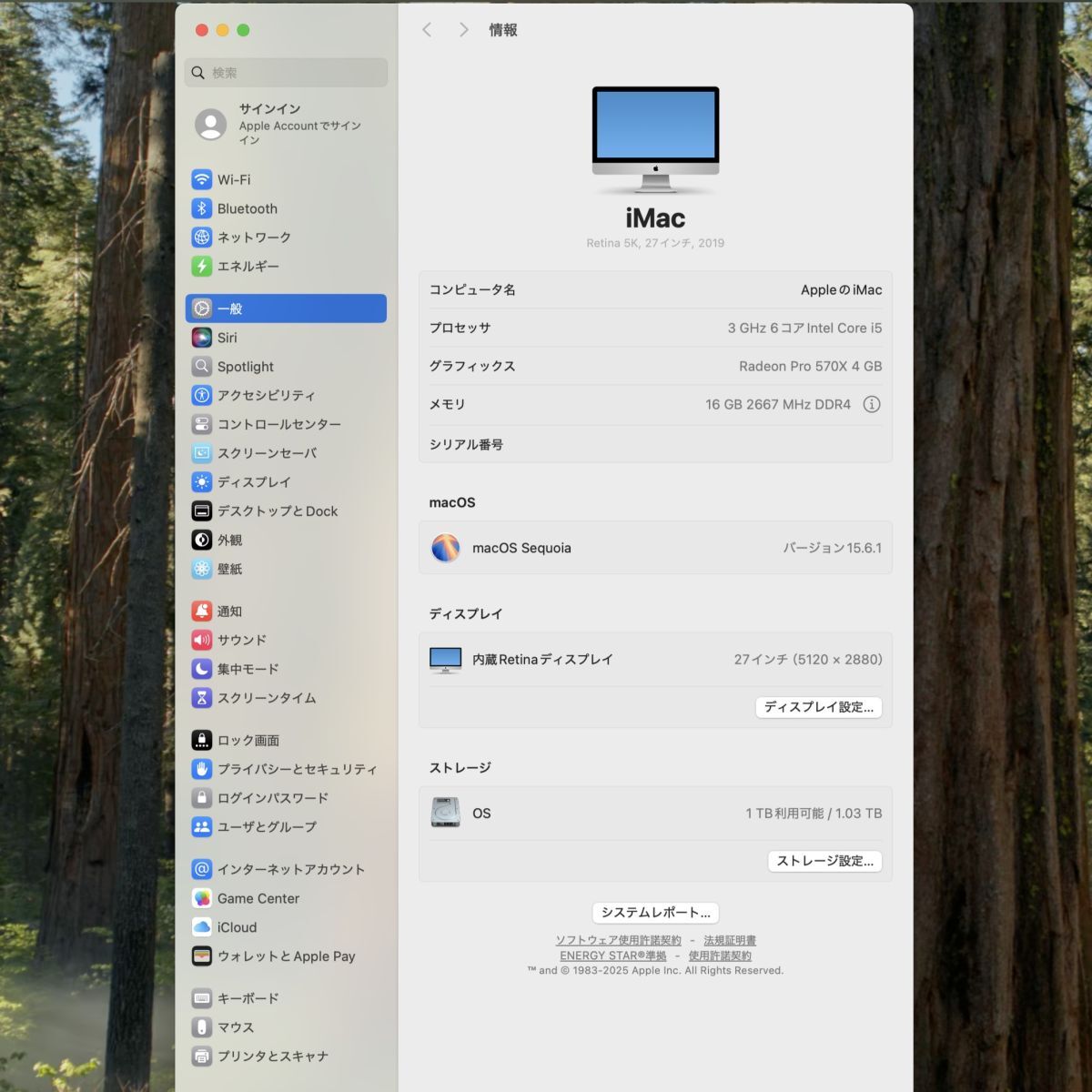
Task: Click the ディスプレイ設定... button
Action: [x=818, y=707]
